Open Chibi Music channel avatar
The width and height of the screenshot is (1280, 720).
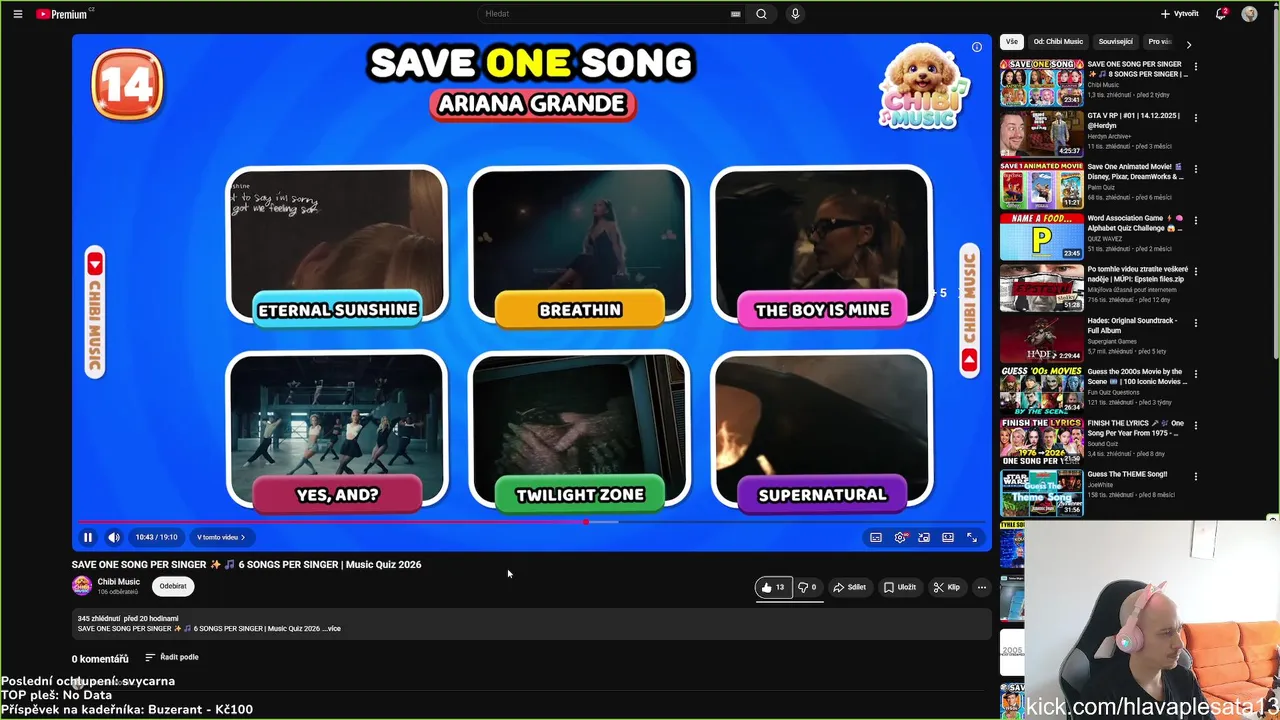pyautogui.click(x=82, y=586)
